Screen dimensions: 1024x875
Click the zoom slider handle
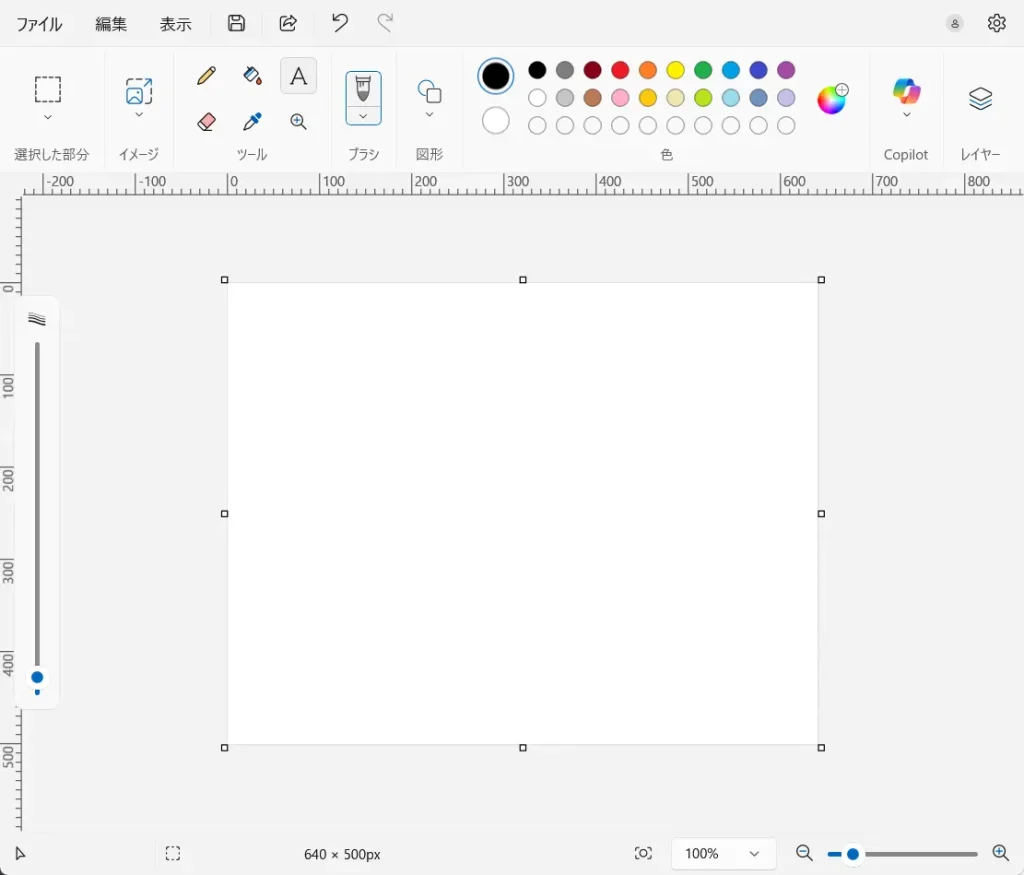[852, 853]
